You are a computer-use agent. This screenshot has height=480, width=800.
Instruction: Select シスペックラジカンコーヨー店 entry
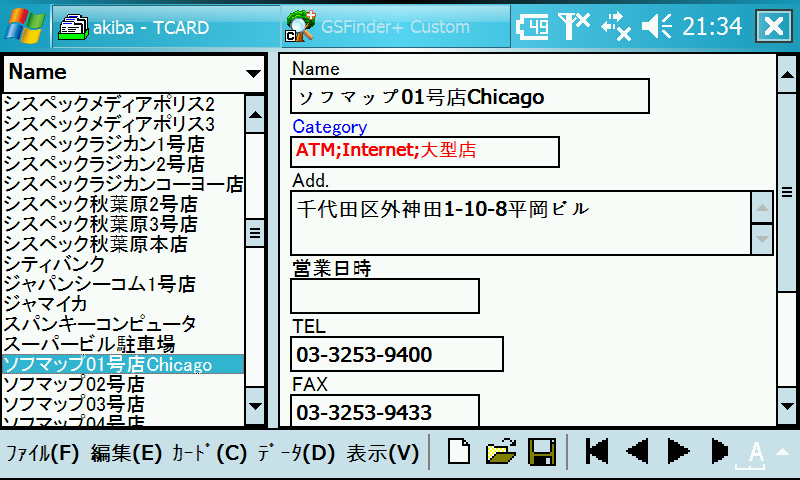(x=123, y=184)
